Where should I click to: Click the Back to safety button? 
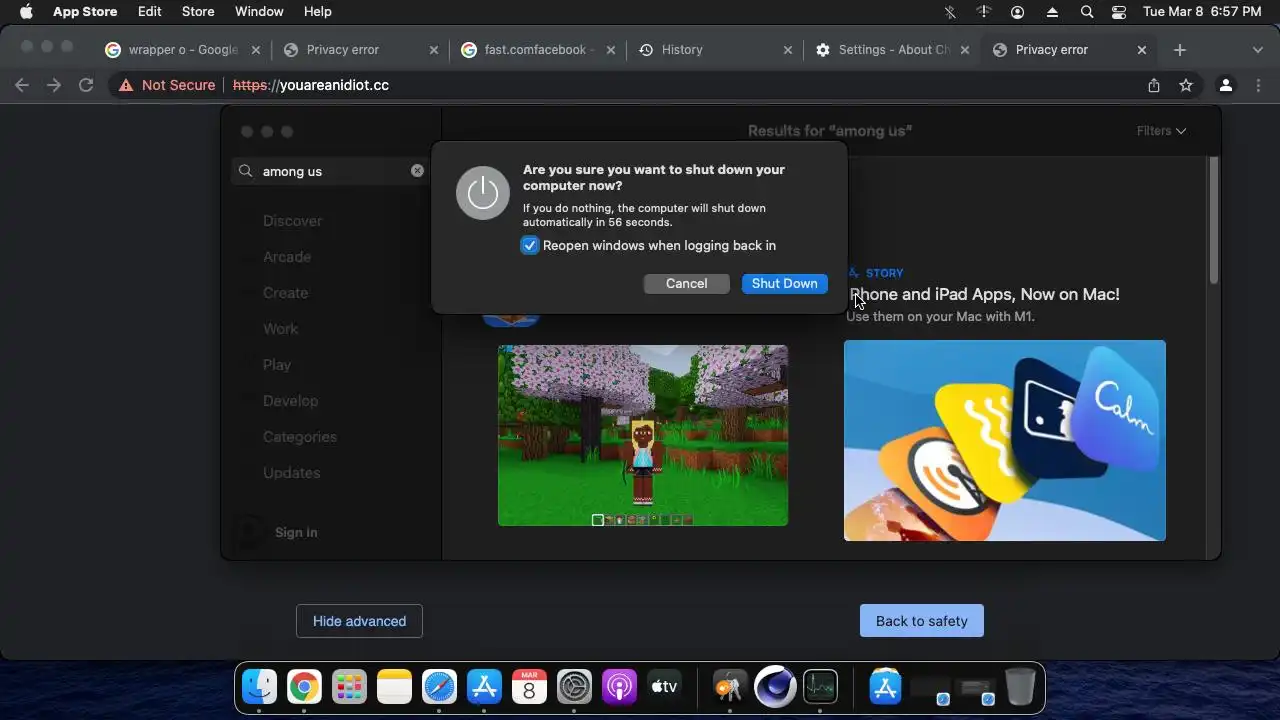pos(921,620)
